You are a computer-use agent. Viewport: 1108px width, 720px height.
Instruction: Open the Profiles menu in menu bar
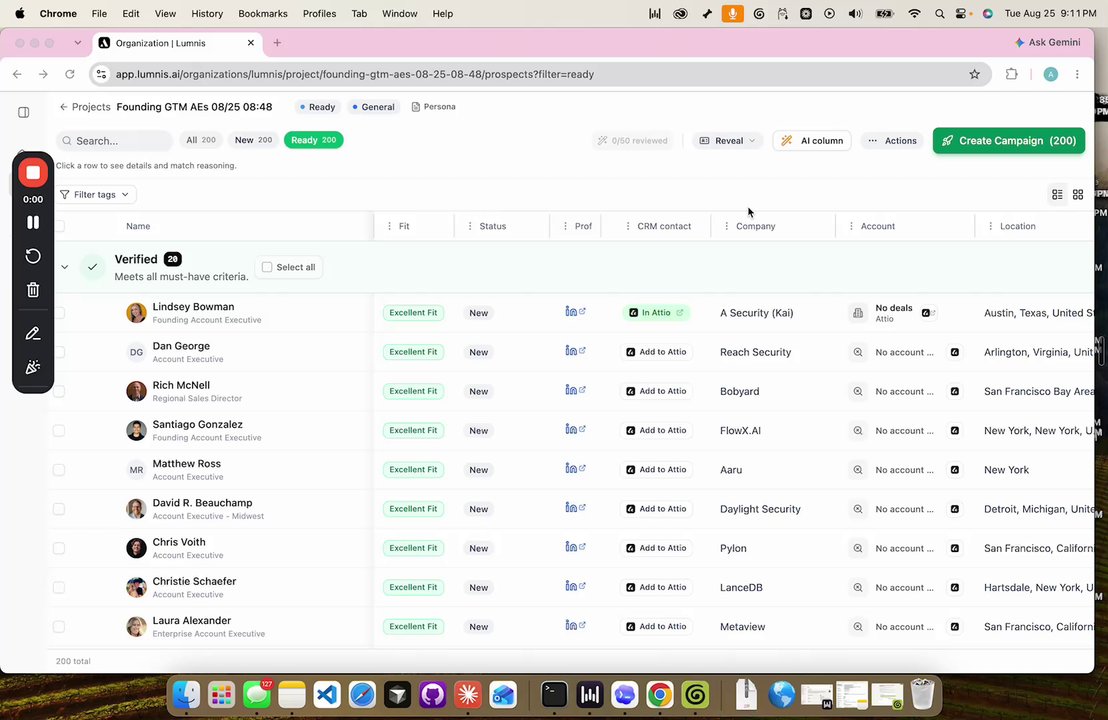click(319, 13)
